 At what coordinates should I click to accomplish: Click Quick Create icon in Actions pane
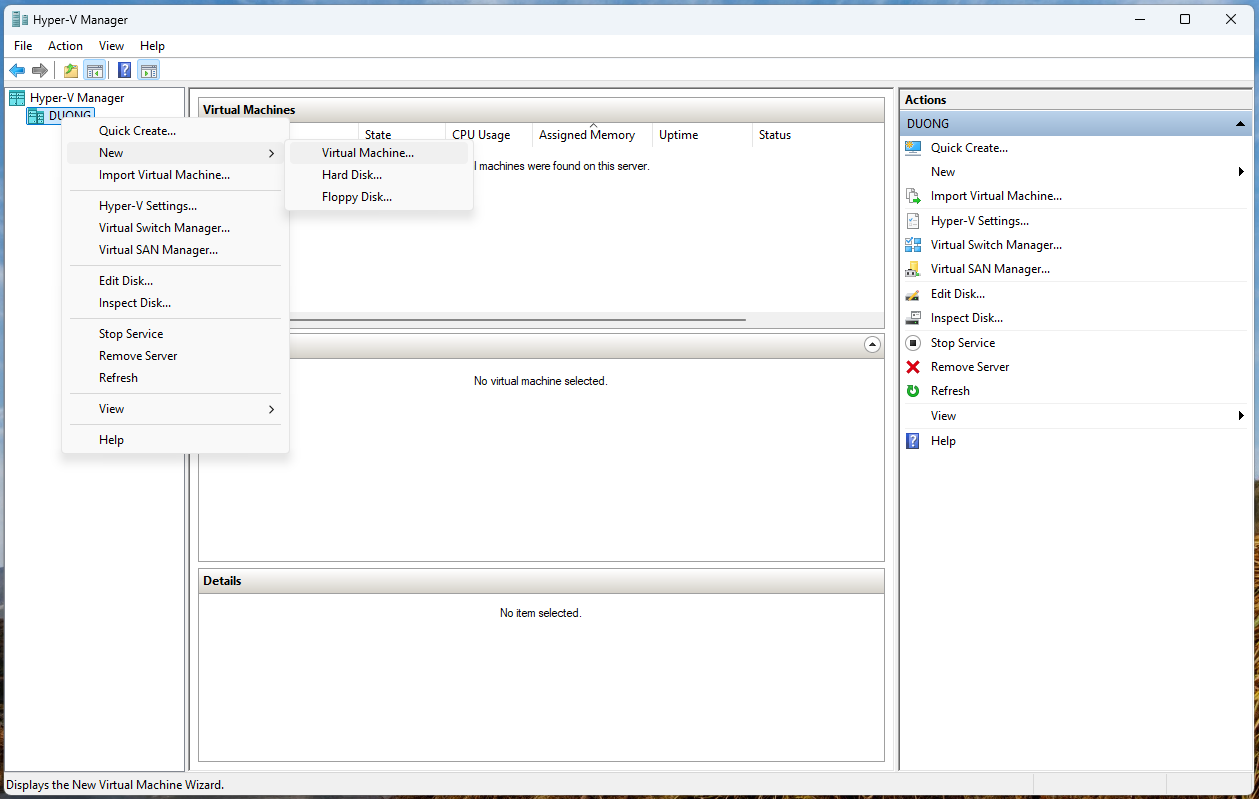[913, 148]
